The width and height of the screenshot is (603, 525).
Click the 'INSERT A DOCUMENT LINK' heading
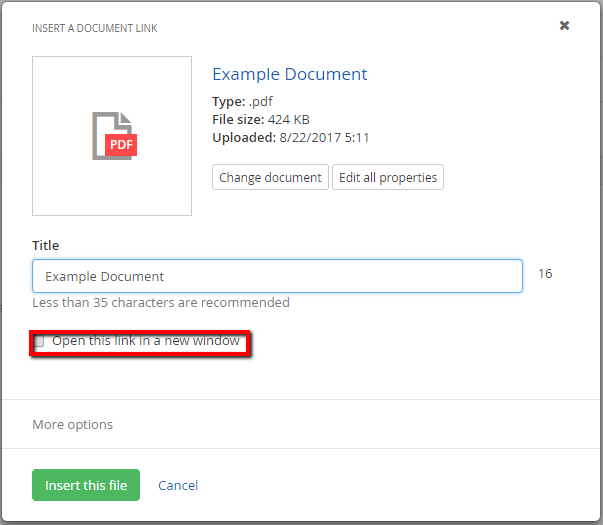tap(95, 28)
